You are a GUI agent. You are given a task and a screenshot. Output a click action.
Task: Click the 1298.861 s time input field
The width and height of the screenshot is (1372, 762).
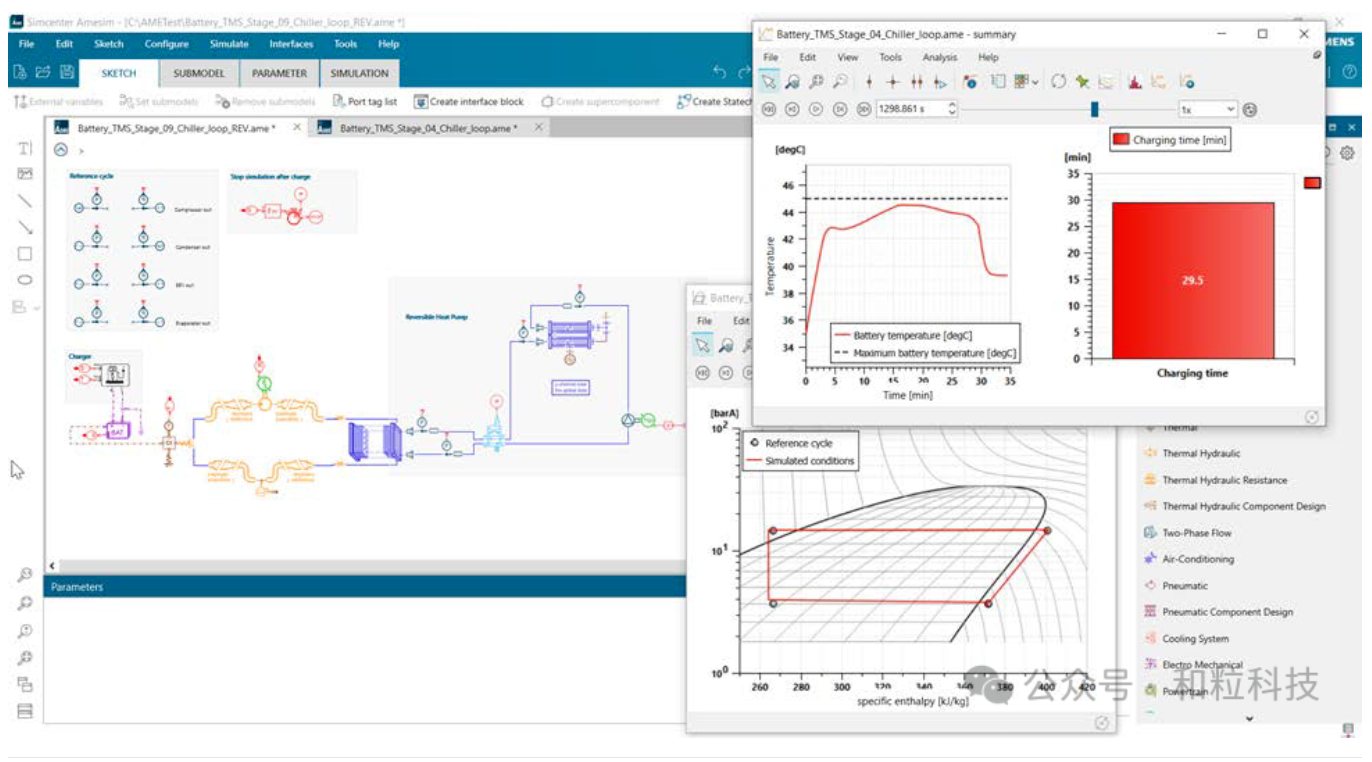tap(917, 109)
